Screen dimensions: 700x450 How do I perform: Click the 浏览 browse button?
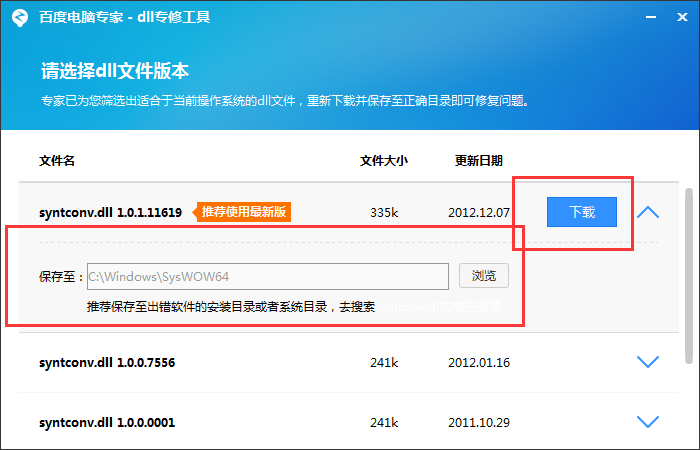(484, 276)
